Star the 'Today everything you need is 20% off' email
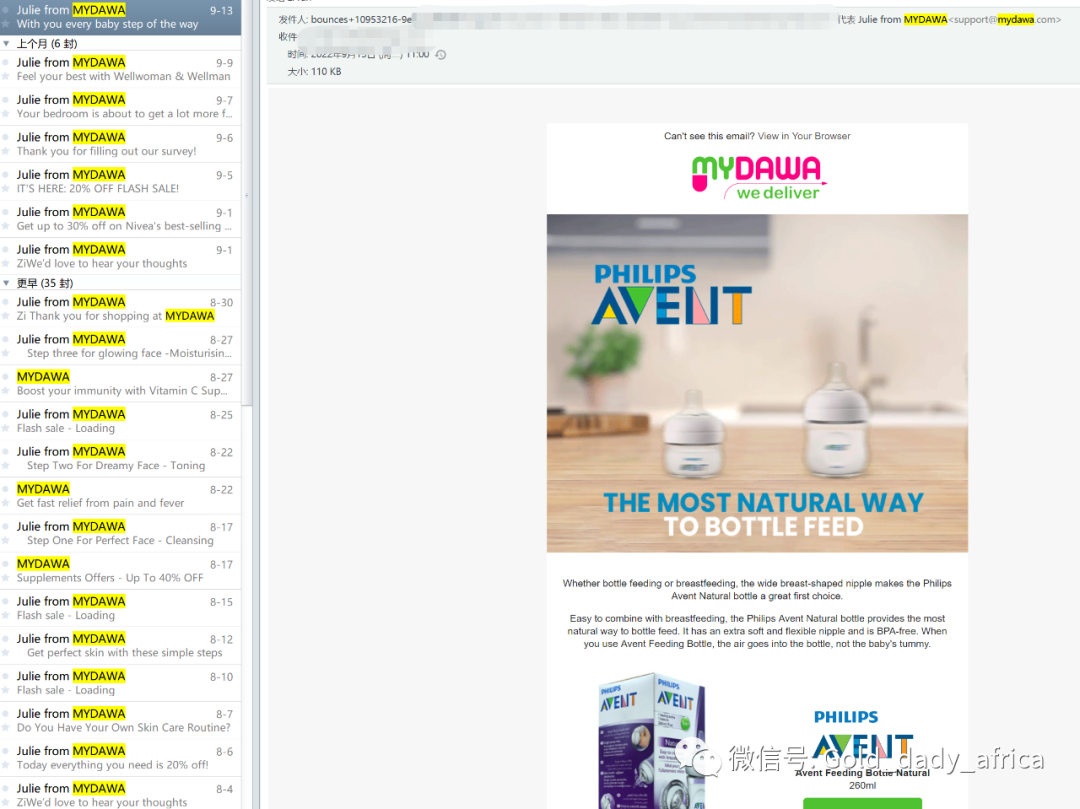Screen dimensions: 1080x809 [x=6, y=765]
